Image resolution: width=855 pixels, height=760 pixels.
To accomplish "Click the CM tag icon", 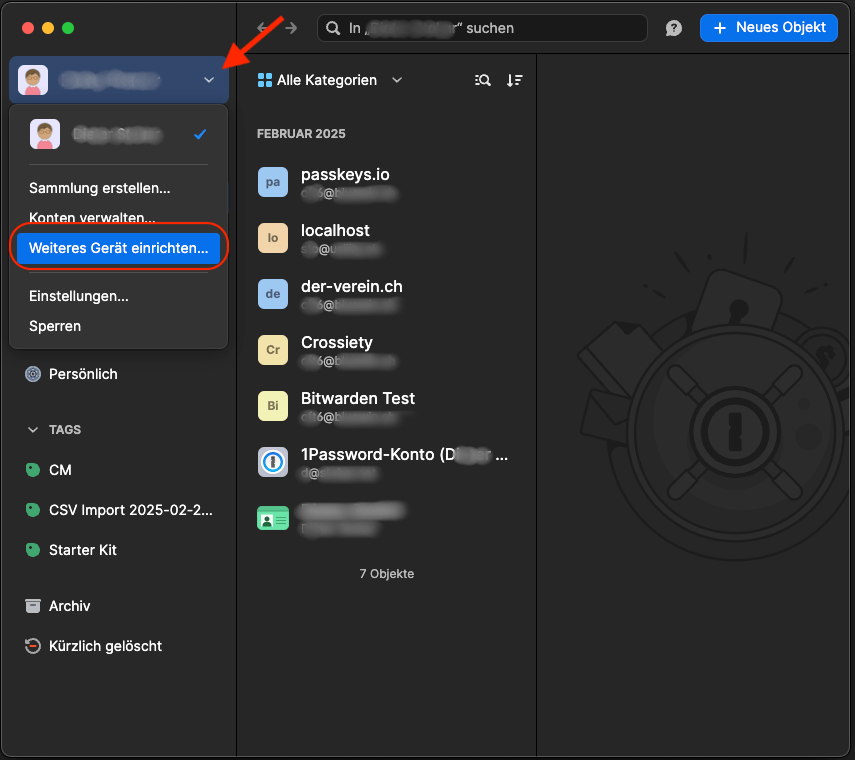I will (33, 470).
